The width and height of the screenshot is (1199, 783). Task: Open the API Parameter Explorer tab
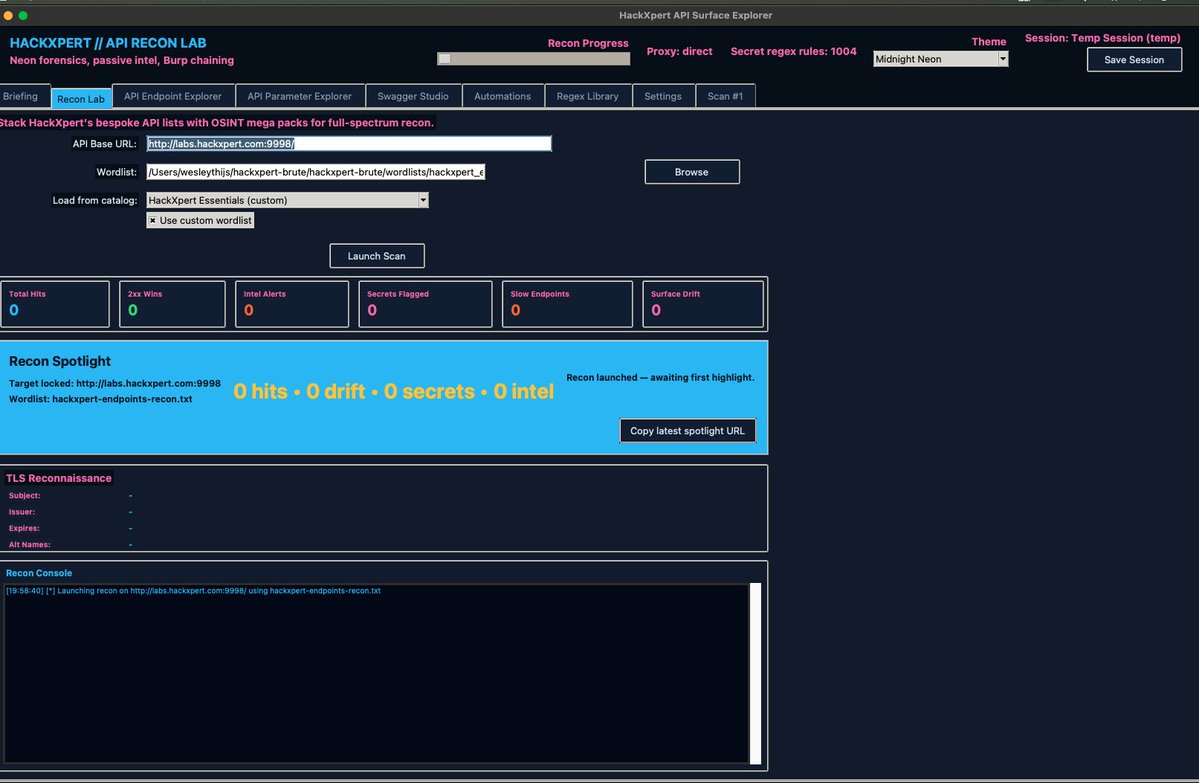pyautogui.click(x=300, y=96)
